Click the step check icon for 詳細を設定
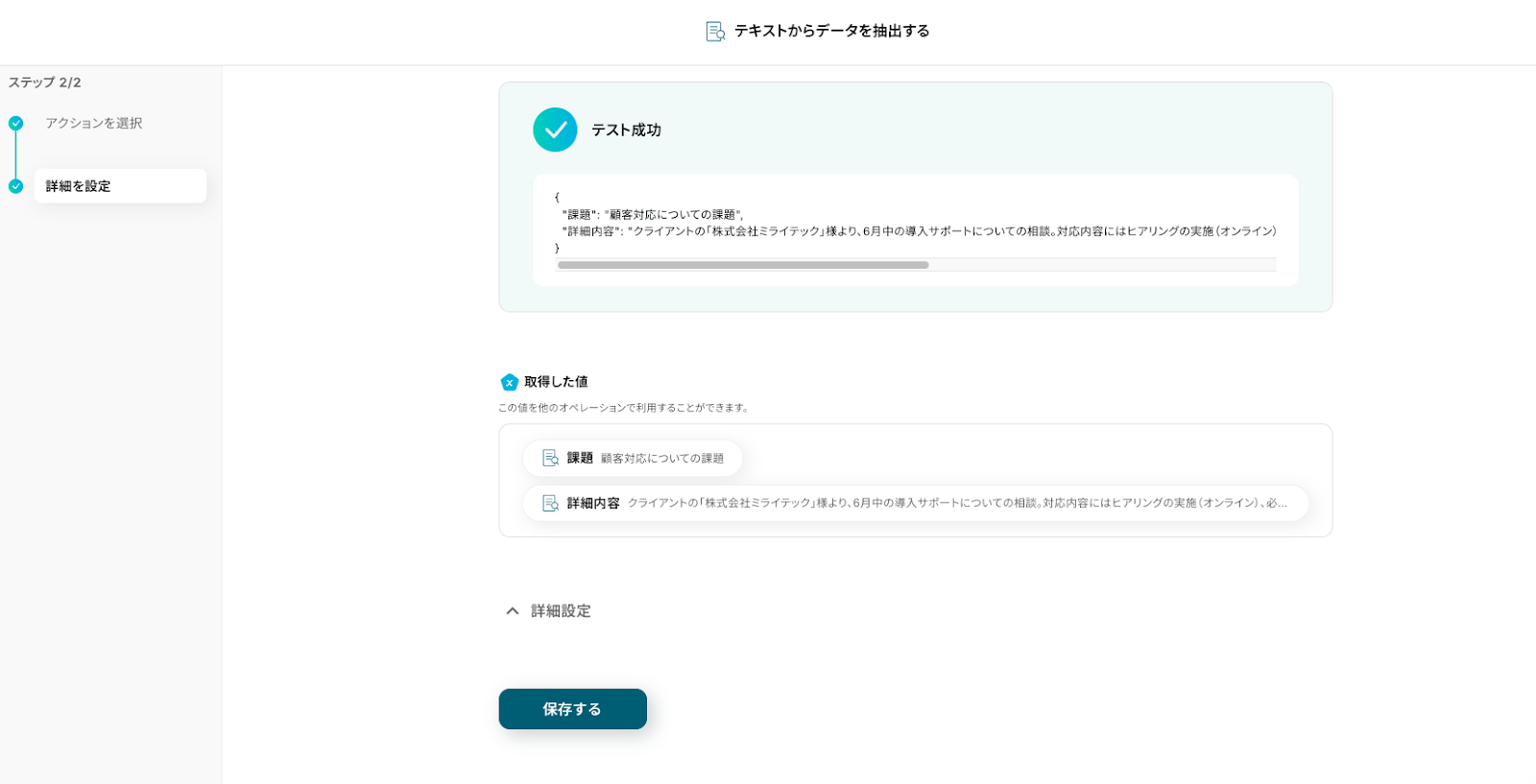Screen dimensions: 1536x784 (x=15, y=186)
